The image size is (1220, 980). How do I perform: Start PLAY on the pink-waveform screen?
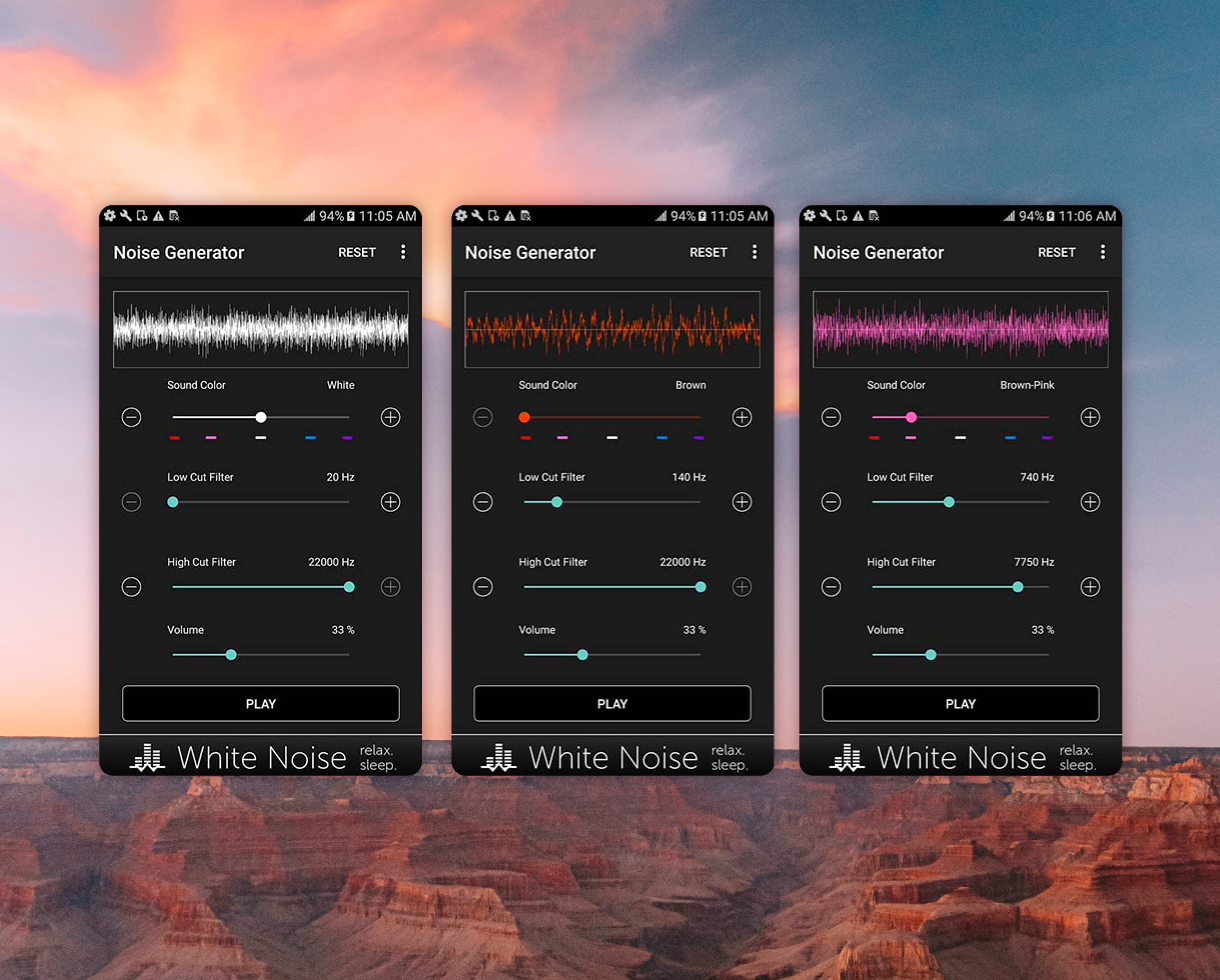click(x=961, y=704)
